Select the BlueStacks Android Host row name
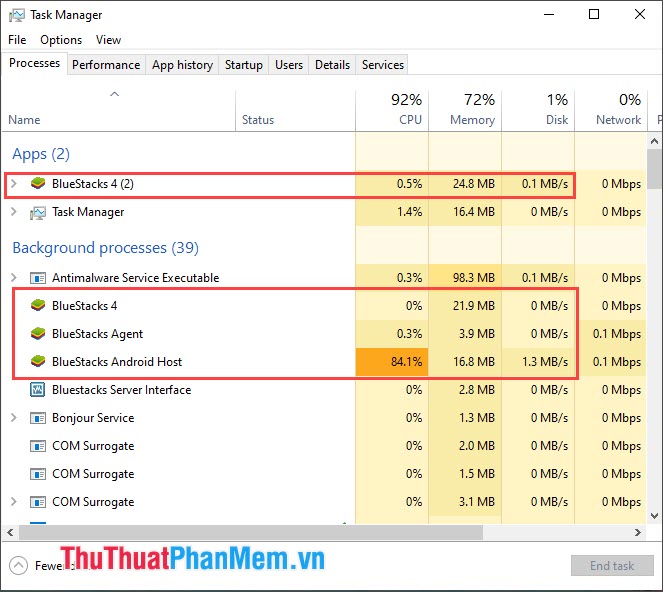The image size is (663, 592). (x=117, y=362)
